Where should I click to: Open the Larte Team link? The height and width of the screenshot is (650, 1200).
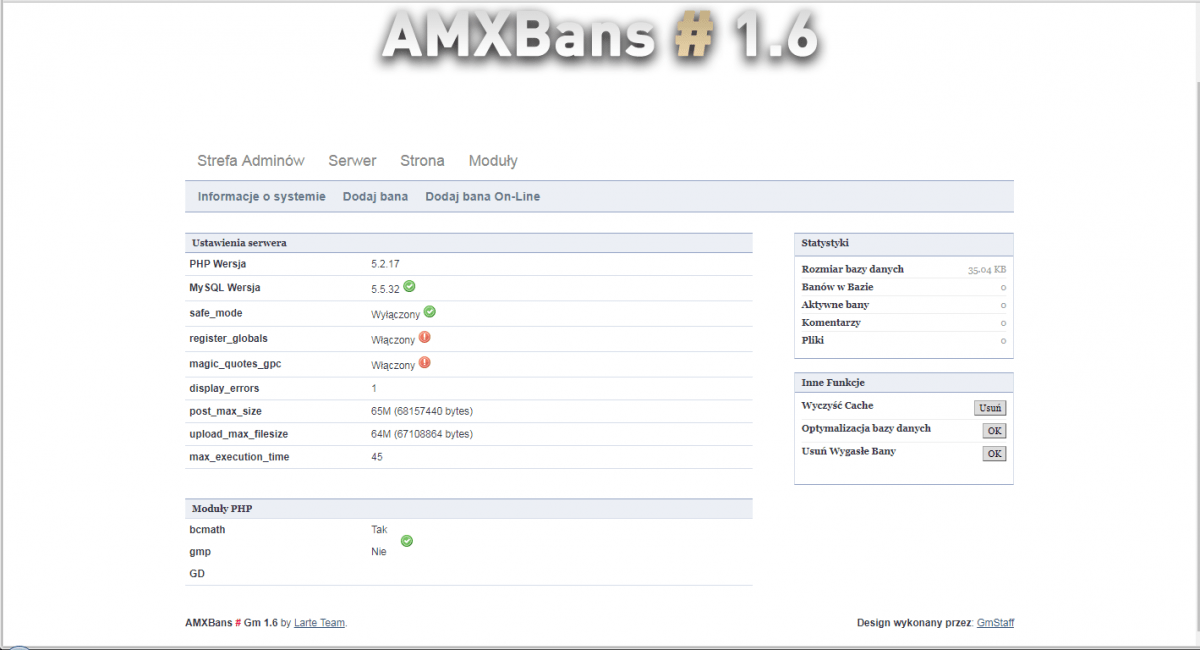coord(319,623)
